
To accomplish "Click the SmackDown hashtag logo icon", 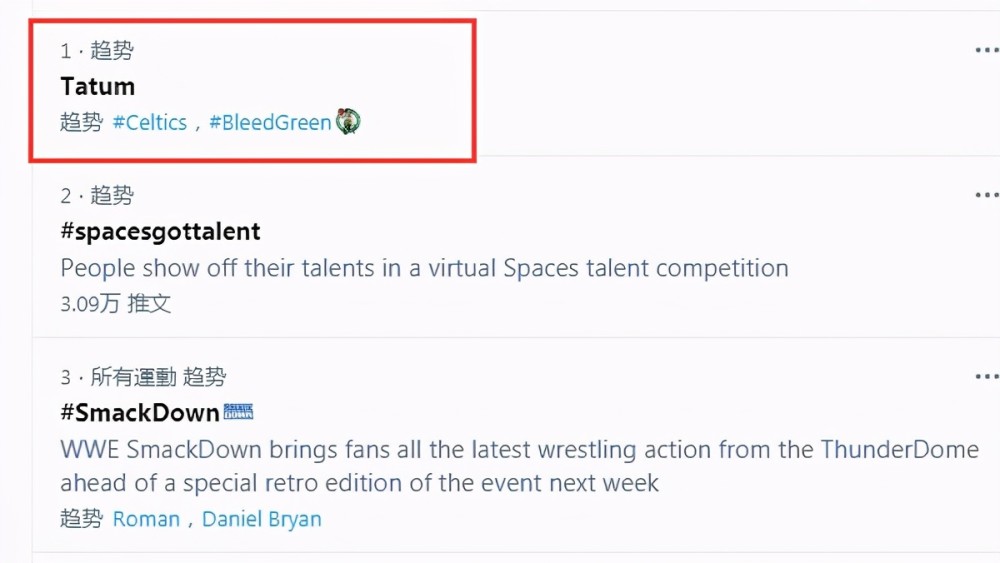I will (239, 412).
